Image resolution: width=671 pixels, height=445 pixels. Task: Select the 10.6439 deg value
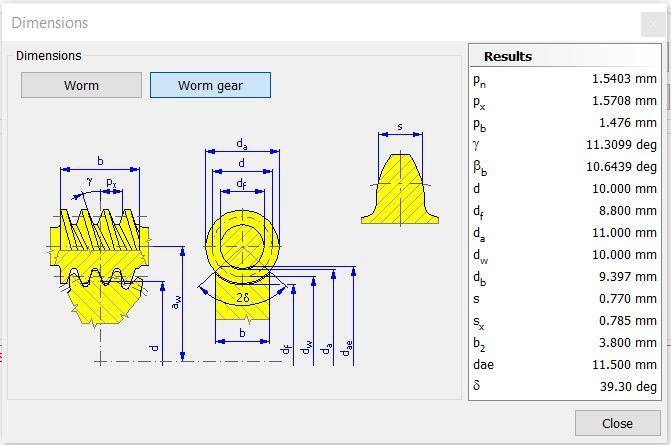(x=621, y=166)
